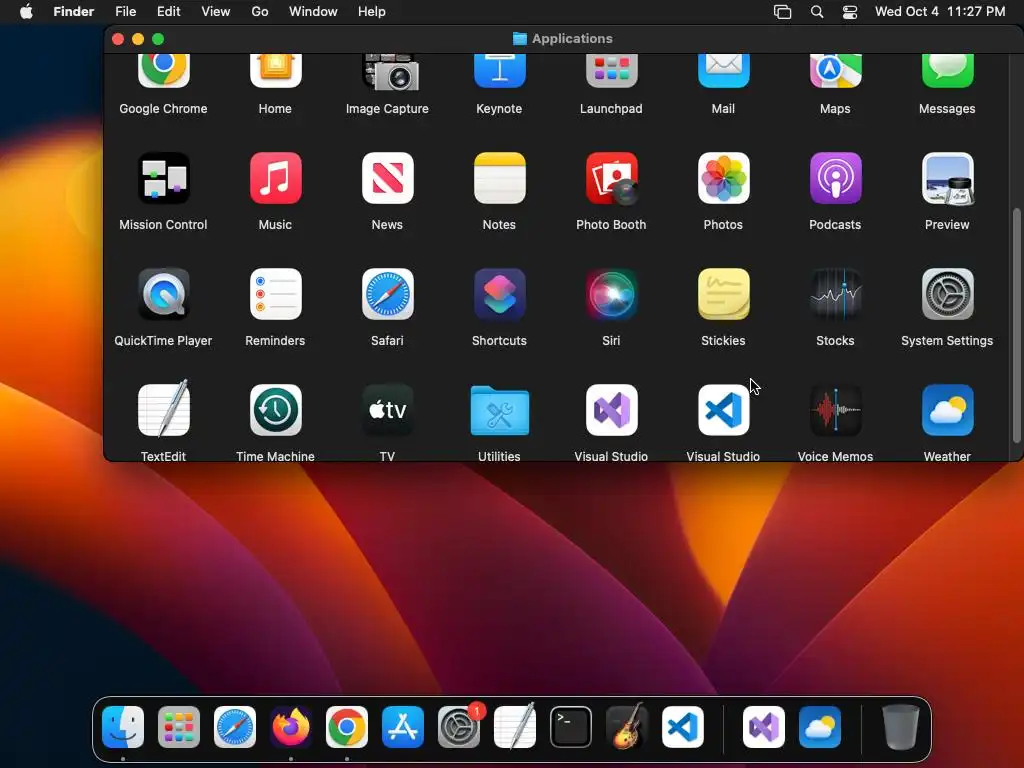
Task: Select the Podcasts app icon
Action: pos(835,178)
